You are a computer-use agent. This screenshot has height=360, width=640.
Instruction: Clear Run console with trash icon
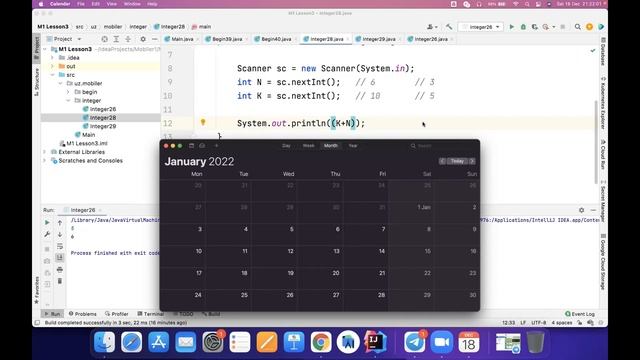(x=60, y=281)
